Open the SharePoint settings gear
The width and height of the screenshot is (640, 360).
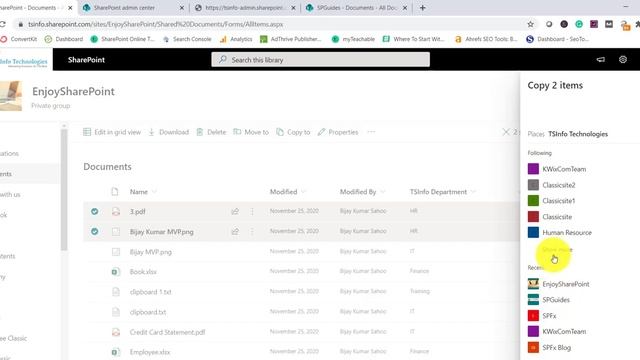(x=622, y=60)
